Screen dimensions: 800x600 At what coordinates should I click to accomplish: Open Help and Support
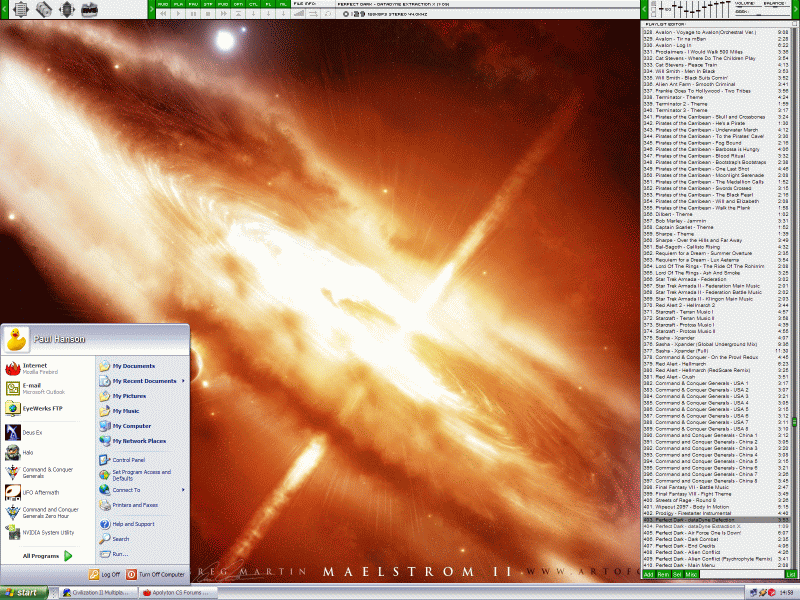[142, 524]
